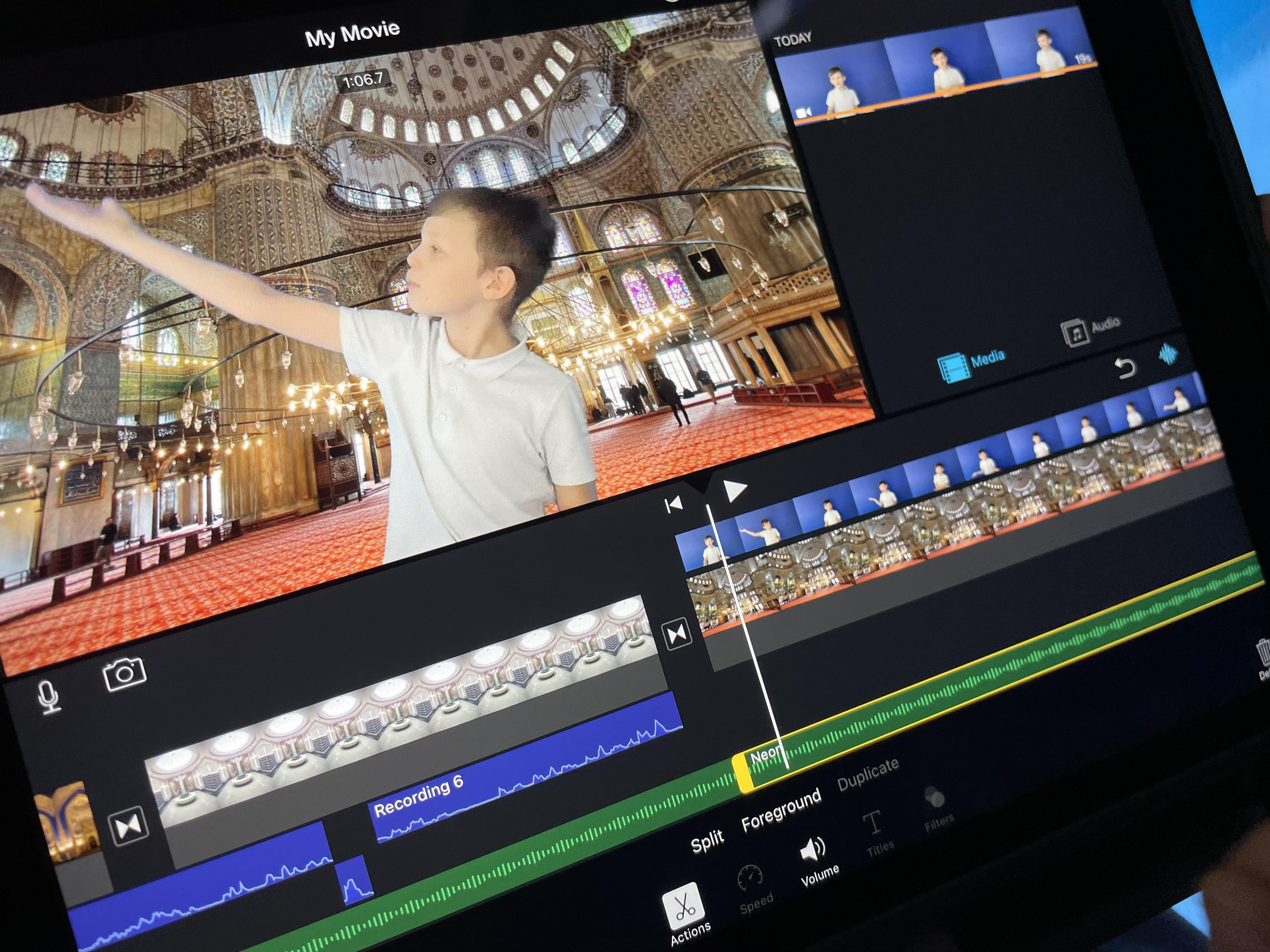The image size is (1270, 952).
Task: Open the Speed adjustment tool
Action: [x=750, y=879]
